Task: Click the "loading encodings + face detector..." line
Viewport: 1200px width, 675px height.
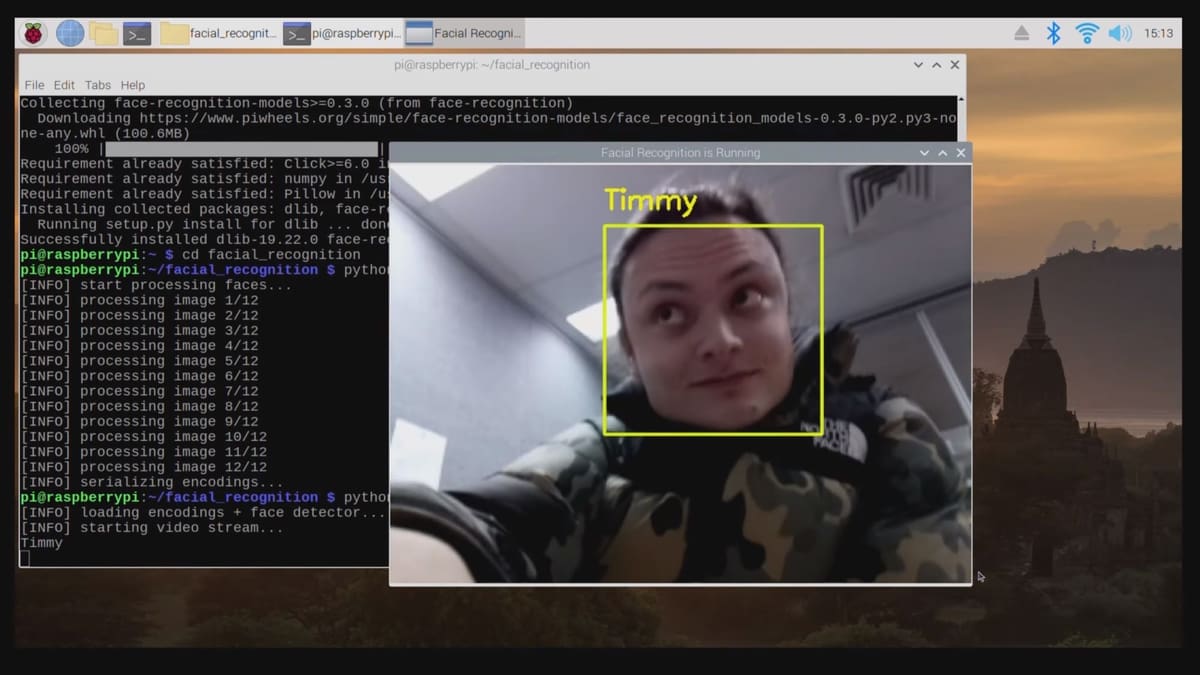Action: point(203,512)
